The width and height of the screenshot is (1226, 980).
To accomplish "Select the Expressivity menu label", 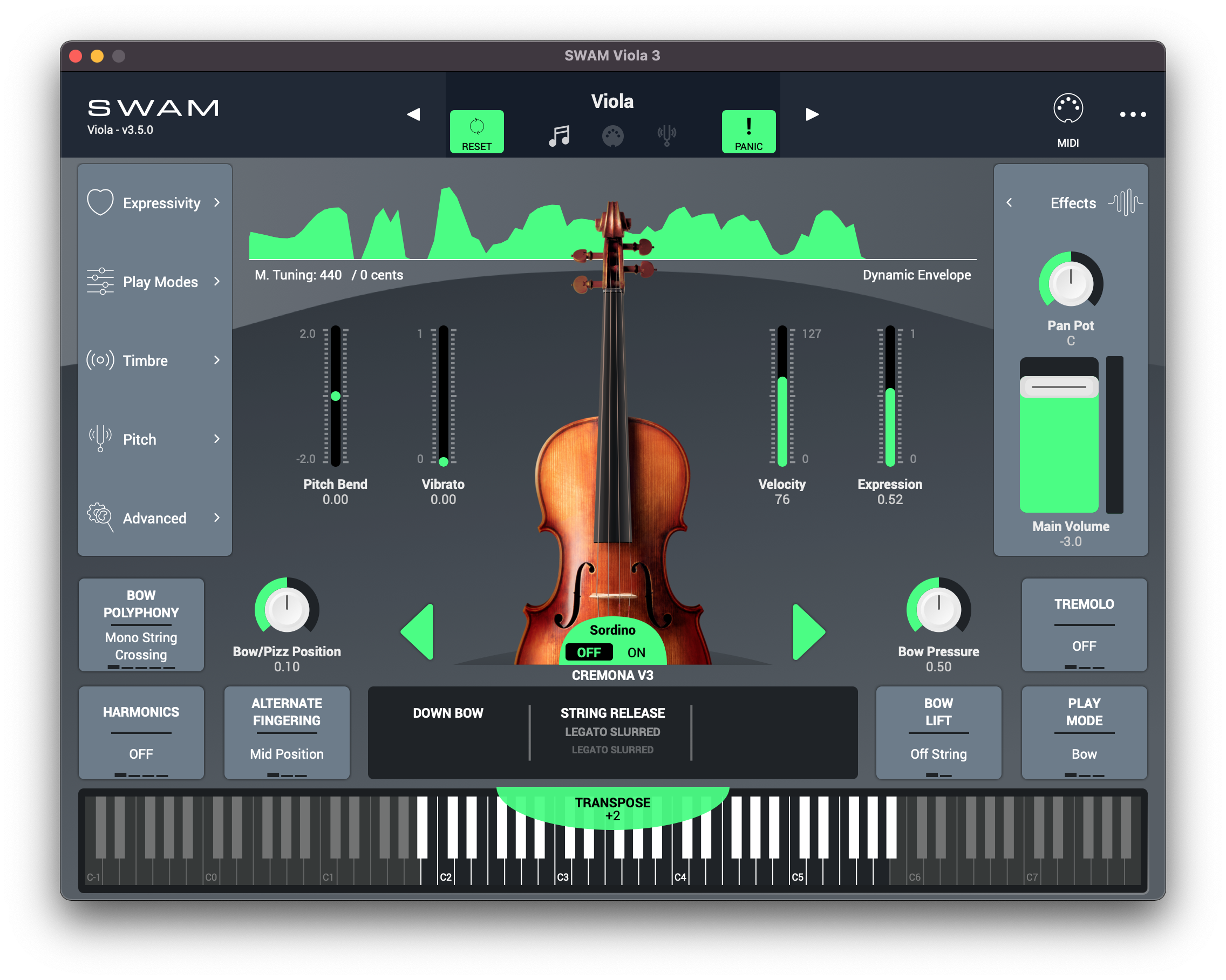I will [x=161, y=203].
